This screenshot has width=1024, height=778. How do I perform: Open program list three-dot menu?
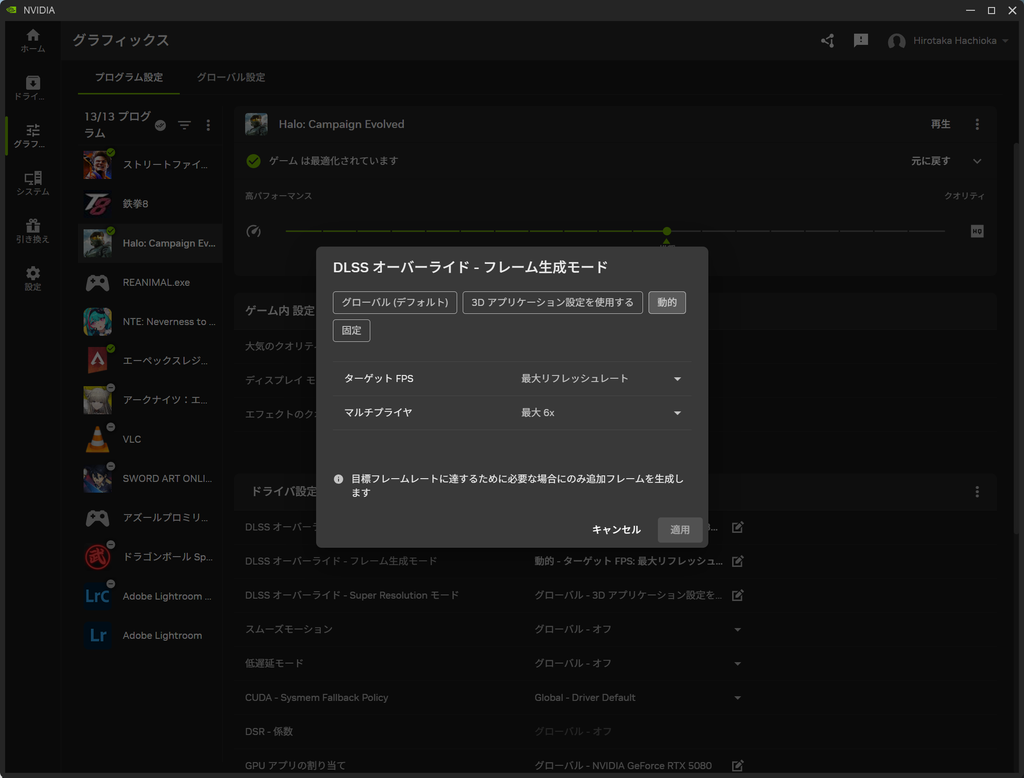208,125
